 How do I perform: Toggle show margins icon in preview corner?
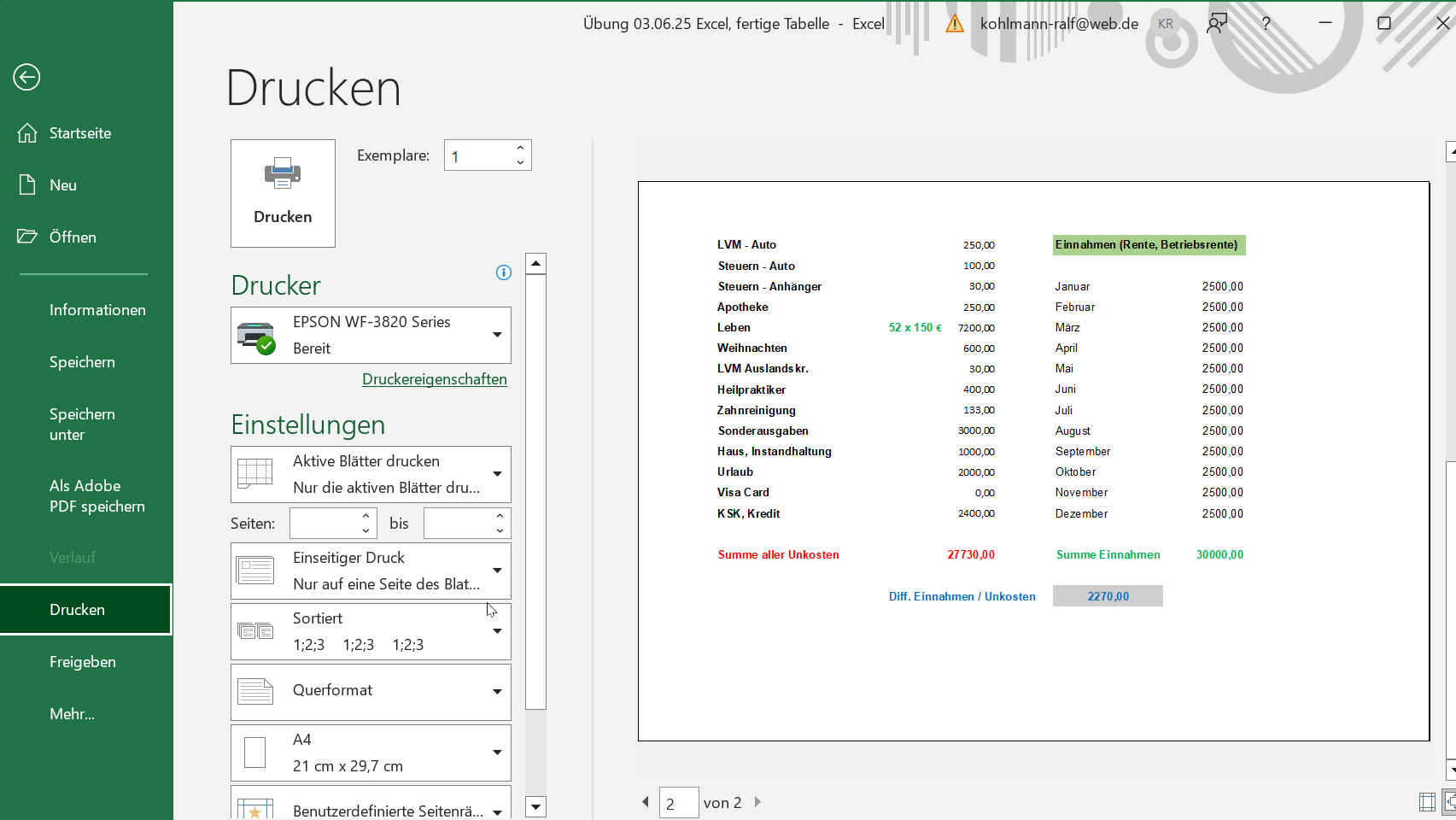[x=1427, y=802]
